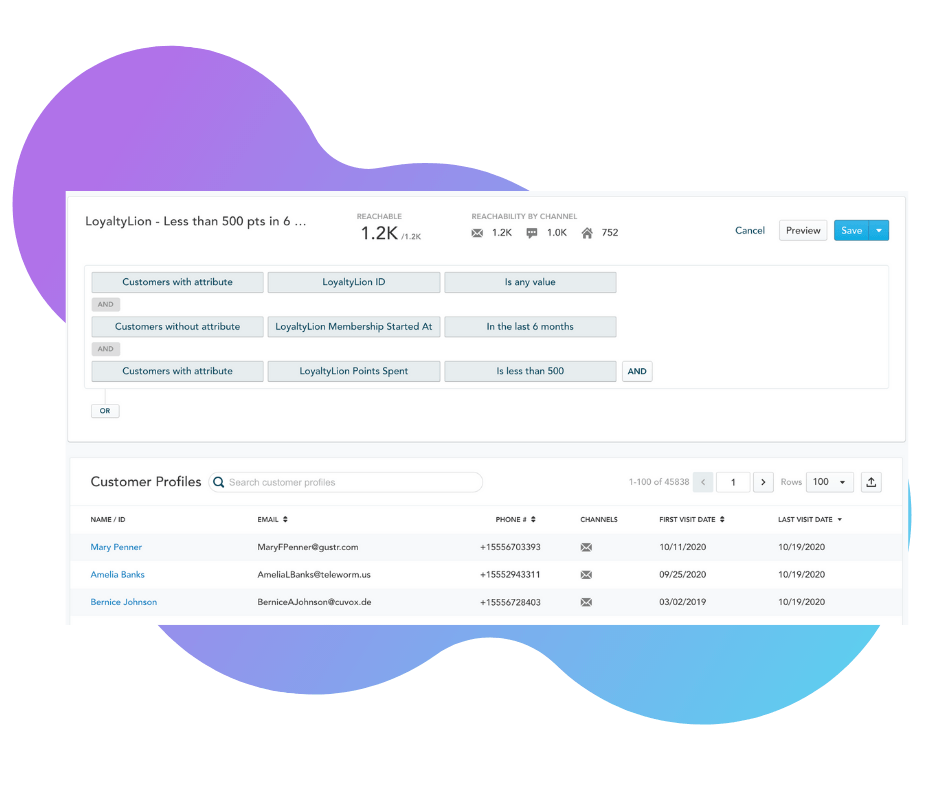Click first visit date 03/02/2019
This screenshot has width=940, height=788.
(682, 602)
